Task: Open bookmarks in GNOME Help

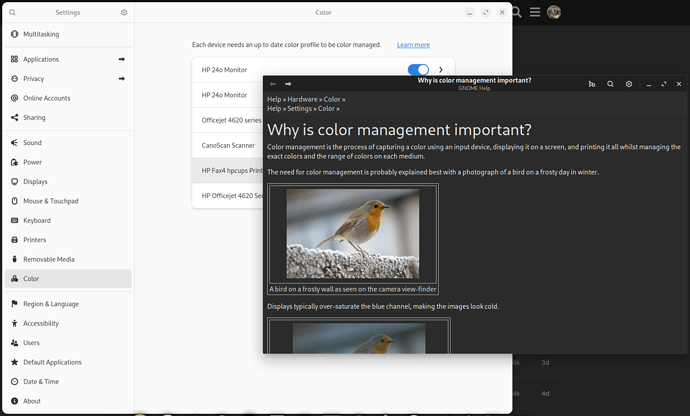Action: click(592, 84)
